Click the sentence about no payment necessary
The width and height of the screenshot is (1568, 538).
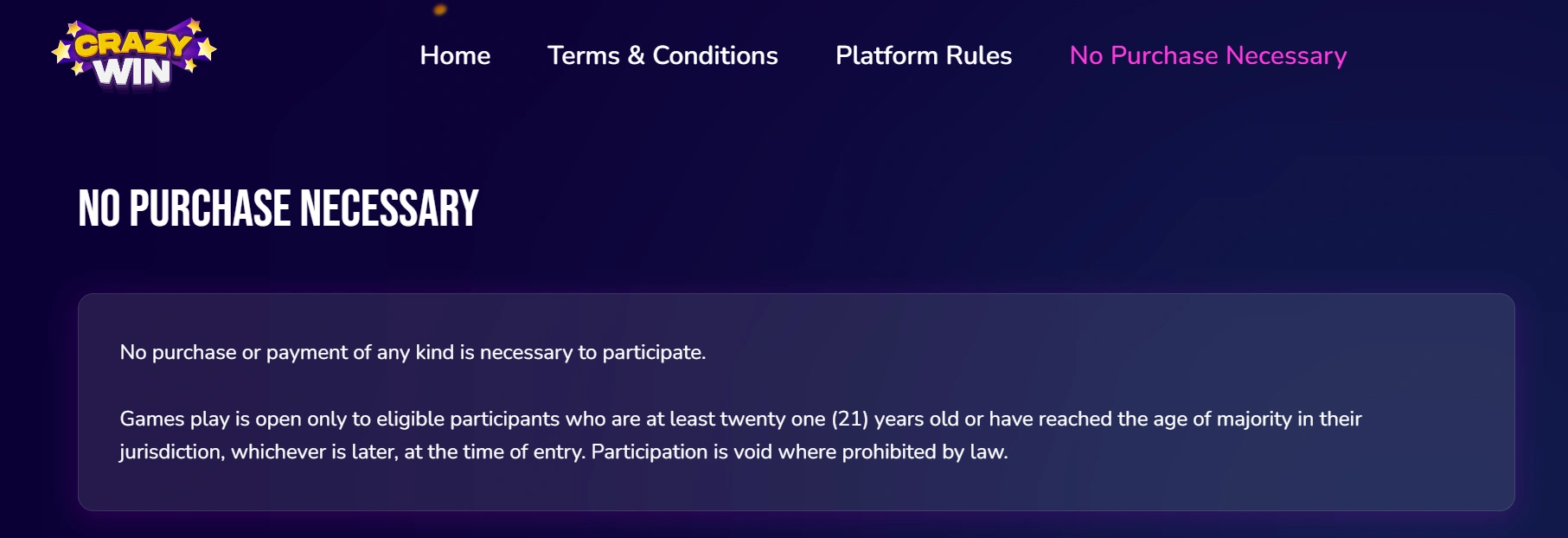point(413,352)
